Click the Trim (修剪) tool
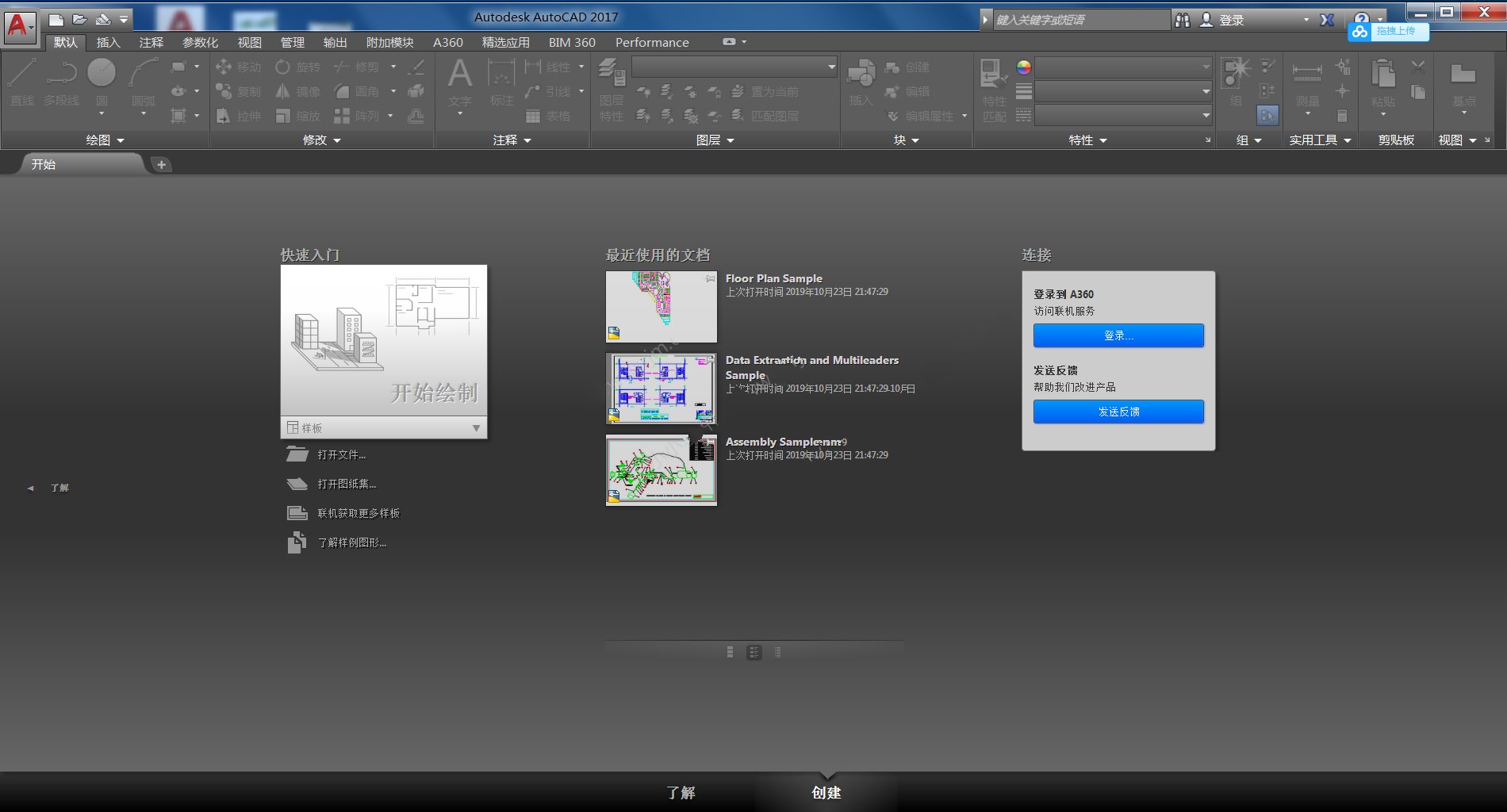Viewport: 1507px width, 812px height. pos(356,67)
